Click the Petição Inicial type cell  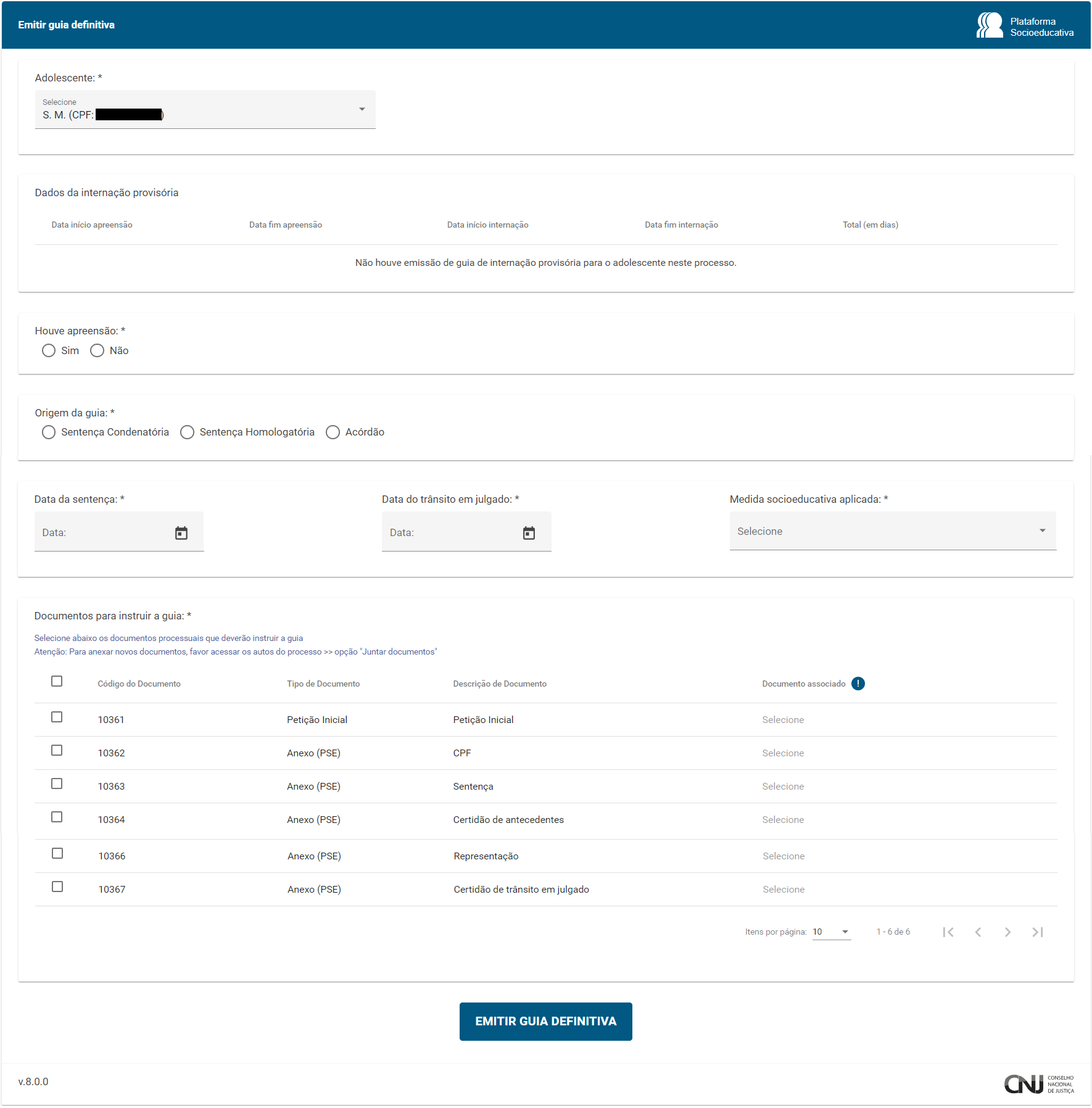coord(317,720)
